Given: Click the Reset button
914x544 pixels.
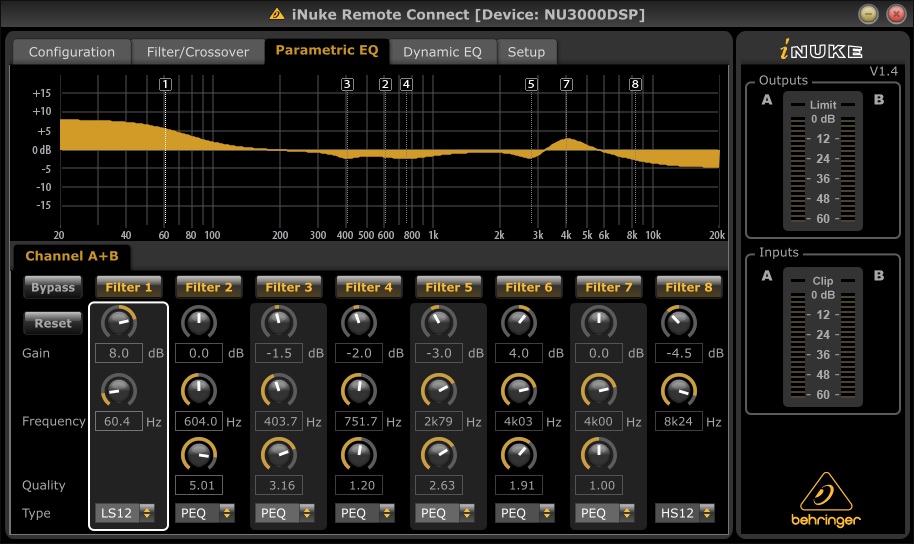Looking at the screenshot, I should (53, 323).
